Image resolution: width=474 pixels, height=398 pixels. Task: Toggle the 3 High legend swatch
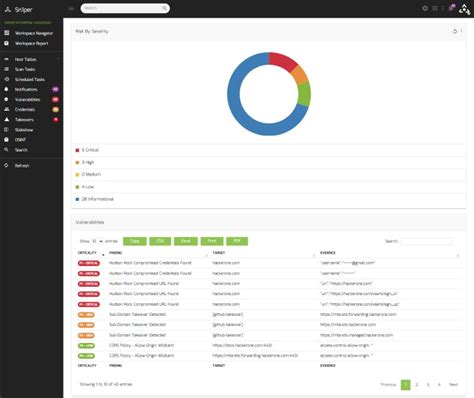tap(77, 163)
